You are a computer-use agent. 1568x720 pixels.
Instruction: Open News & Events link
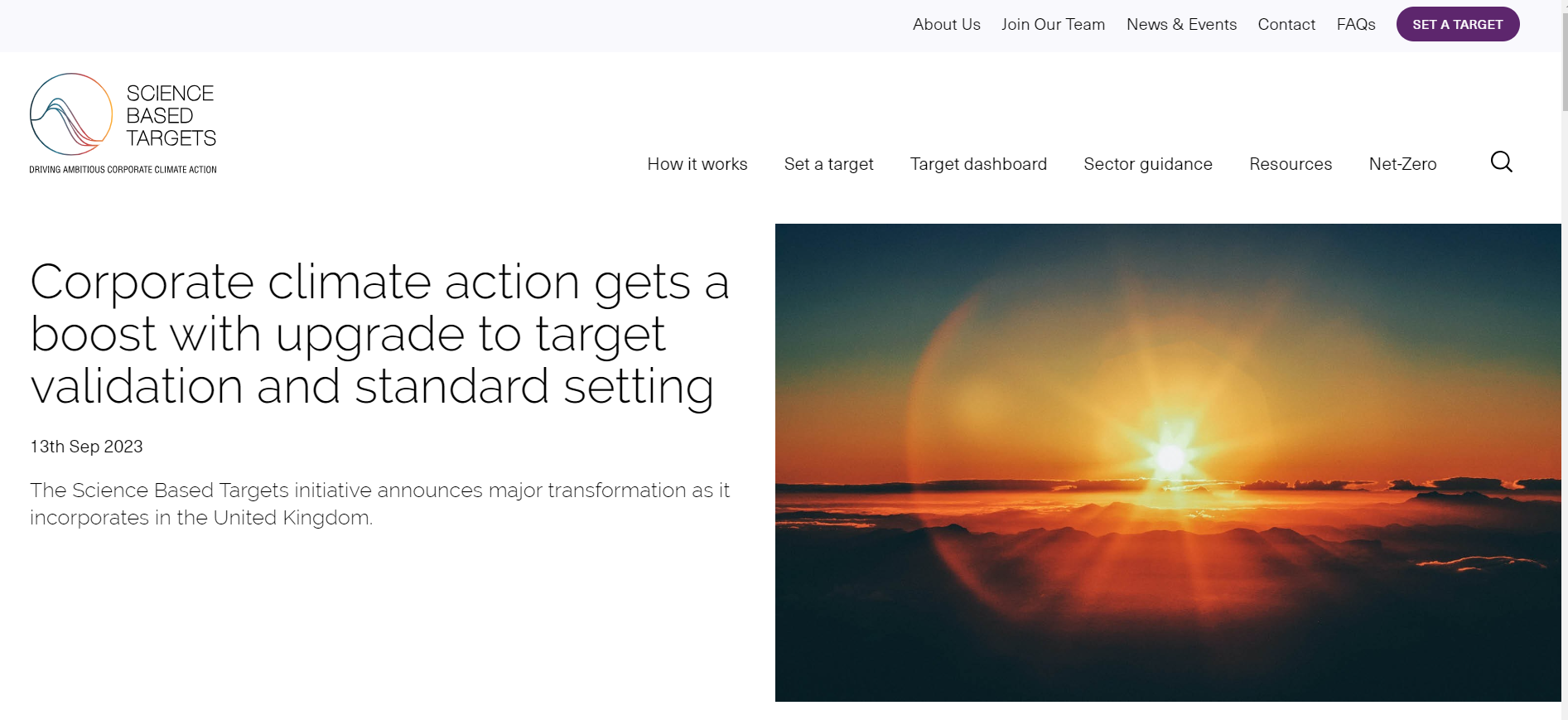1181,25
